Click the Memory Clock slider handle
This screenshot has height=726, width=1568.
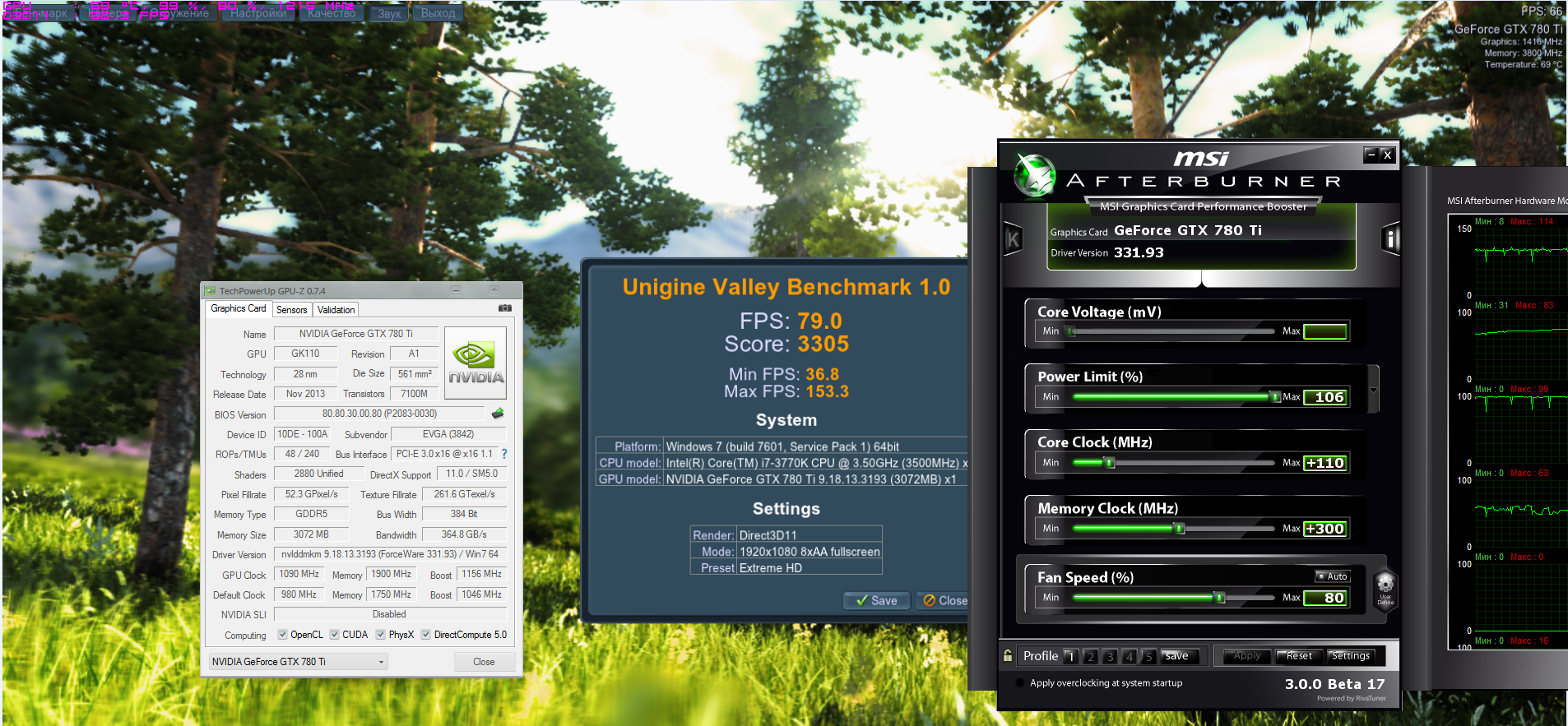pos(1180,529)
